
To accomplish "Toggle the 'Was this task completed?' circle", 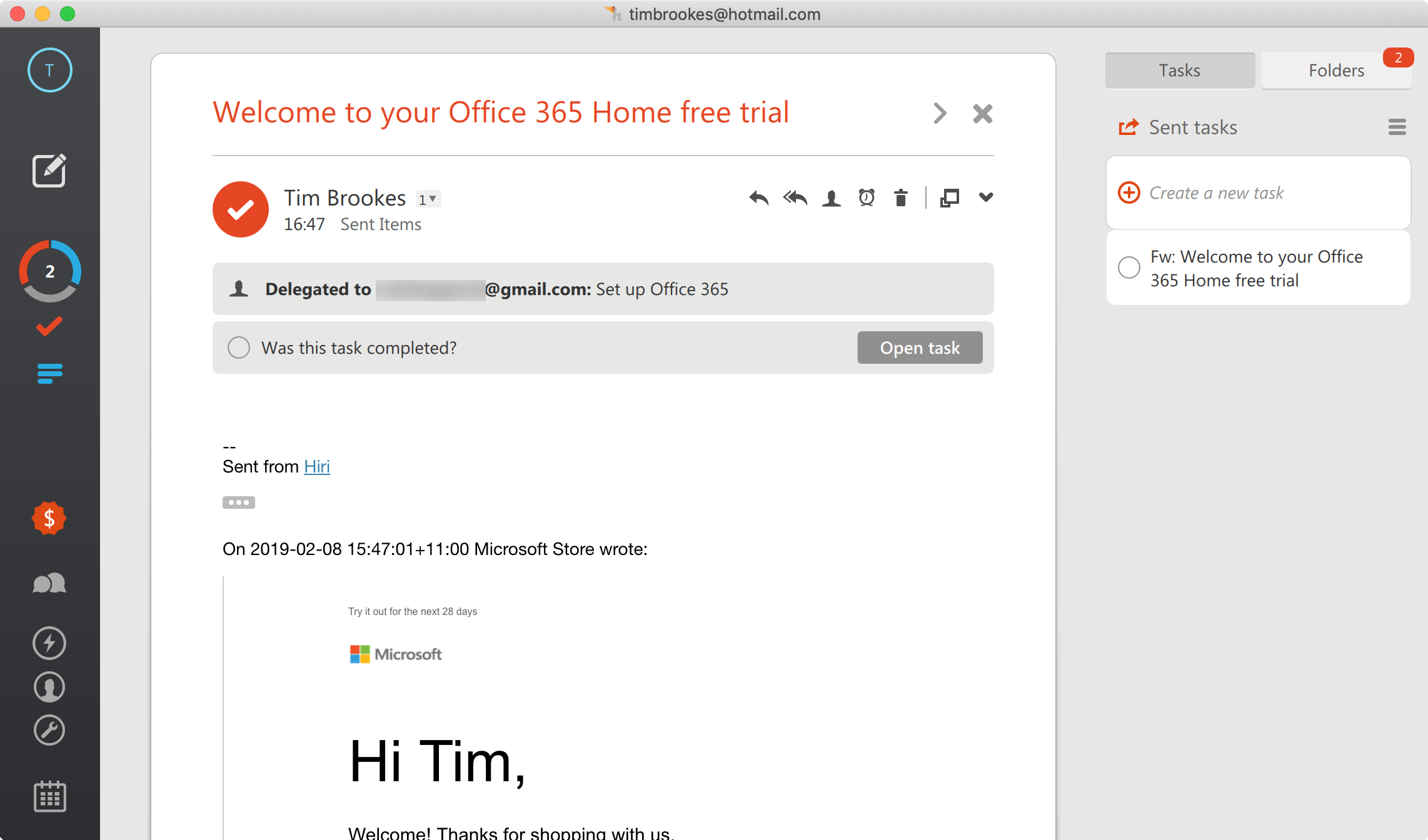I will [237, 347].
